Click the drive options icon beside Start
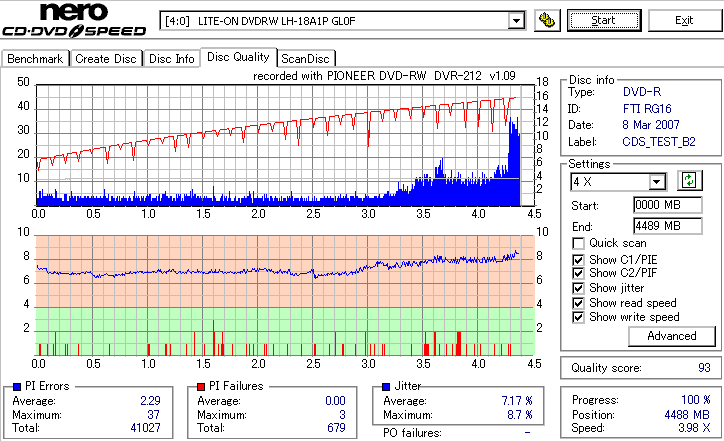This screenshot has height=441, width=724. click(x=547, y=20)
